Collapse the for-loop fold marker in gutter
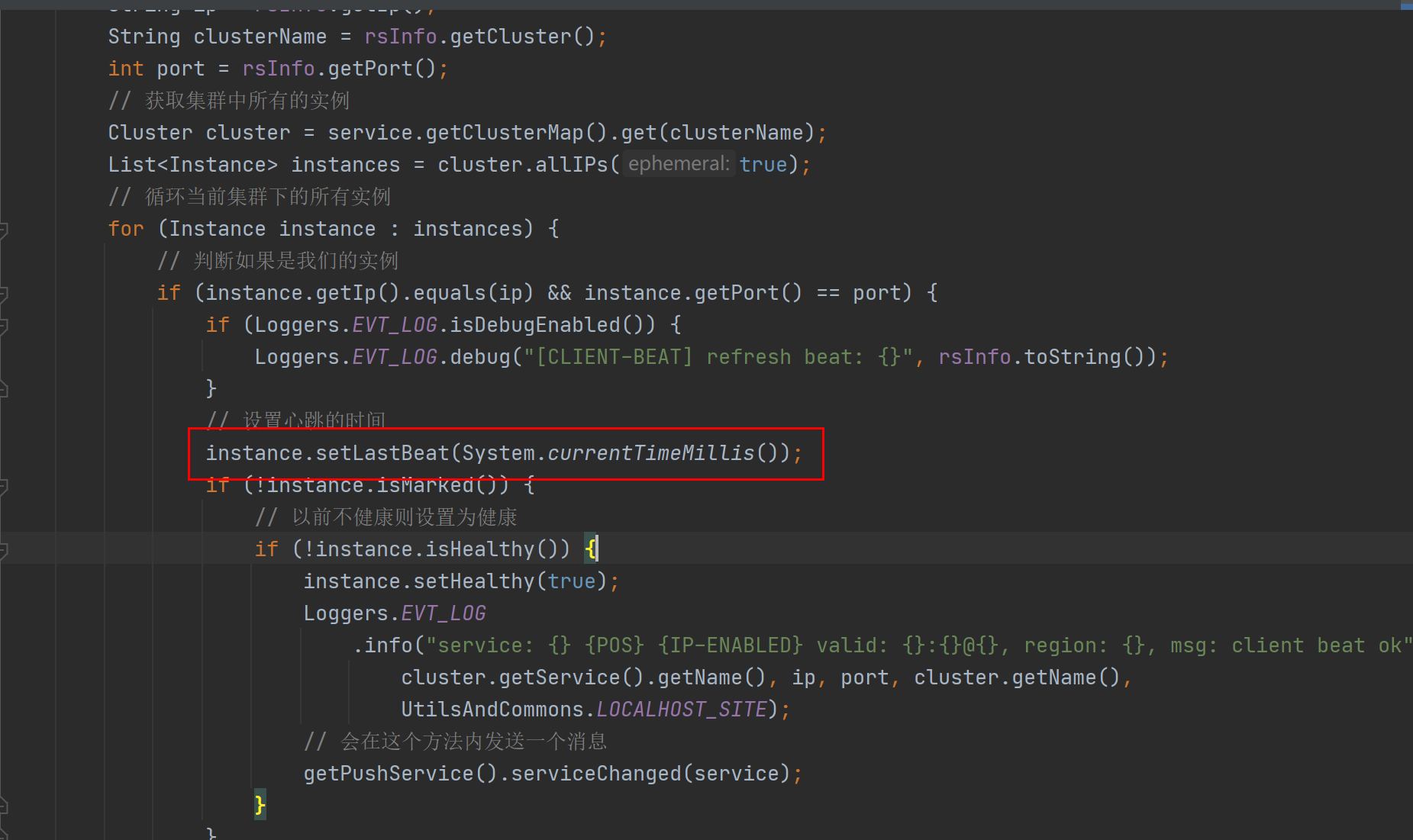The height and width of the screenshot is (840, 1413). (4, 229)
